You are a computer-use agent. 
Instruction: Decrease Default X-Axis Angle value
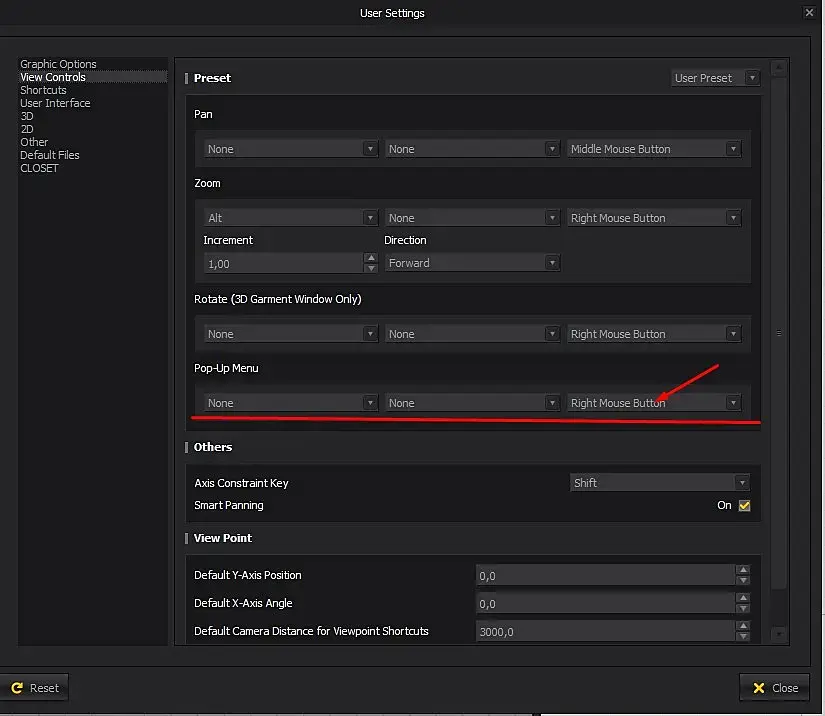click(742, 608)
